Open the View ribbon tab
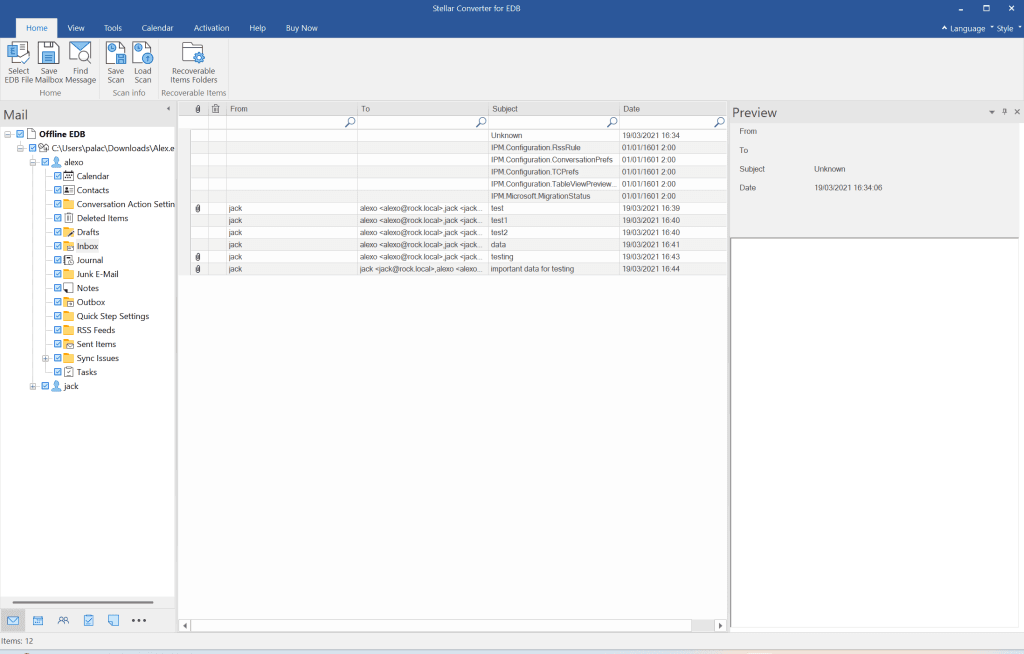The width and height of the screenshot is (1024, 654). click(x=76, y=28)
